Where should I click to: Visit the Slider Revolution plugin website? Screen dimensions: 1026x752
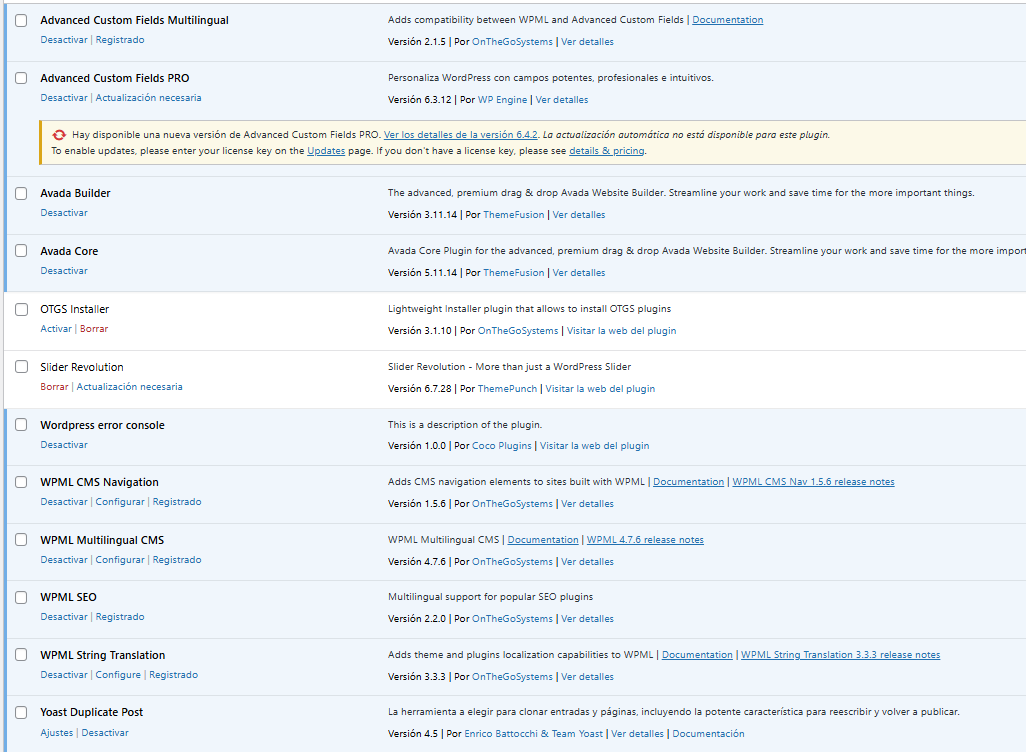tap(600, 389)
